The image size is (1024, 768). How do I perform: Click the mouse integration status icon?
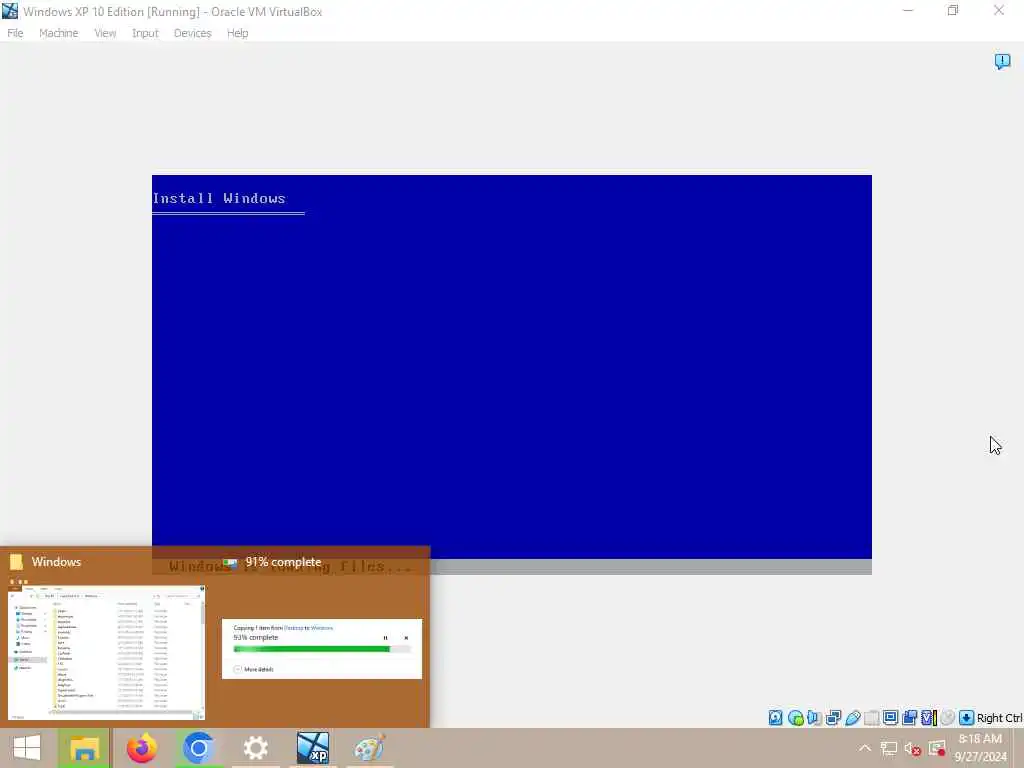click(x=948, y=718)
